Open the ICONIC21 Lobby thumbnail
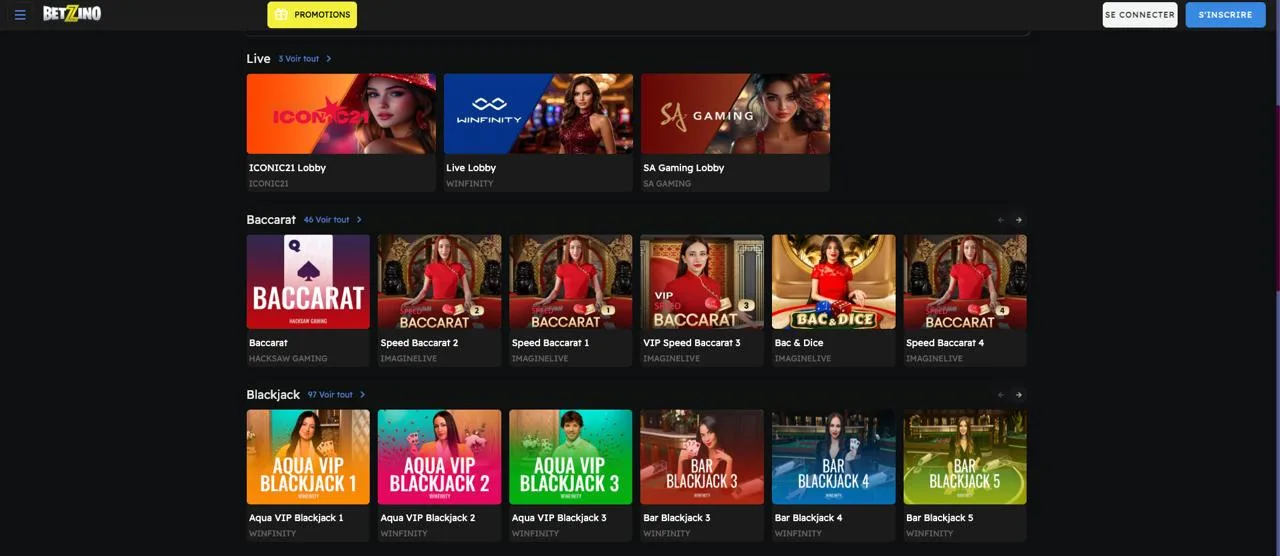Screen dimensions: 1280x556 tap(341, 114)
